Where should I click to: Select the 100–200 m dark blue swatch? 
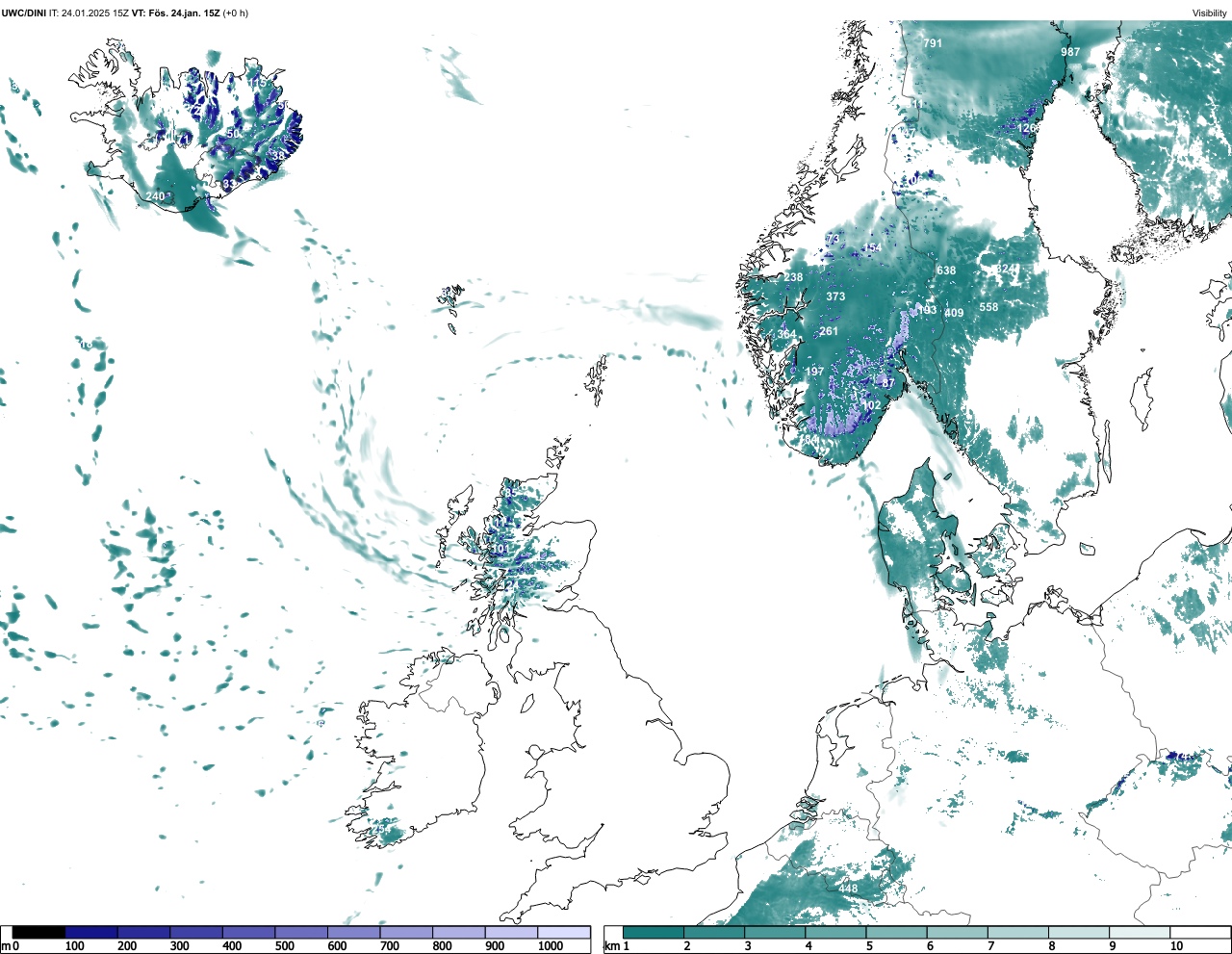click(91, 932)
